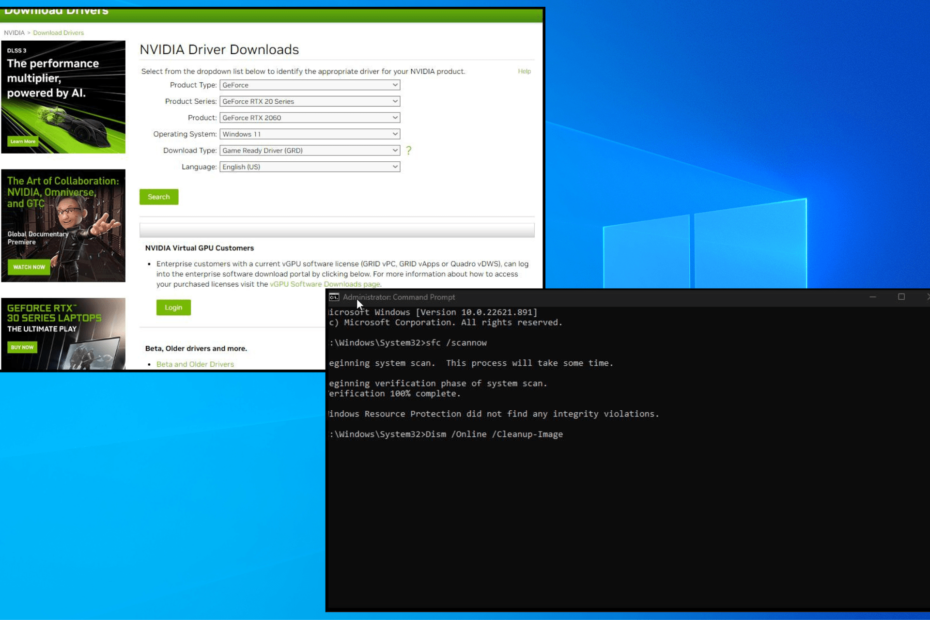
Task: Click the green Search button
Action: click(x=159, y=197)
